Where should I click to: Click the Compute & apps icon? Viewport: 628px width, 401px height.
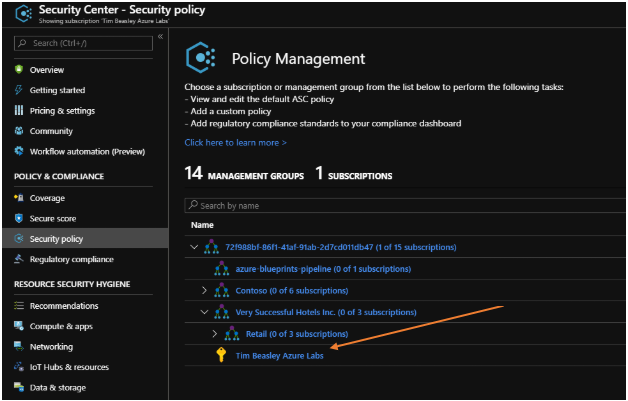tap(19, 326)
